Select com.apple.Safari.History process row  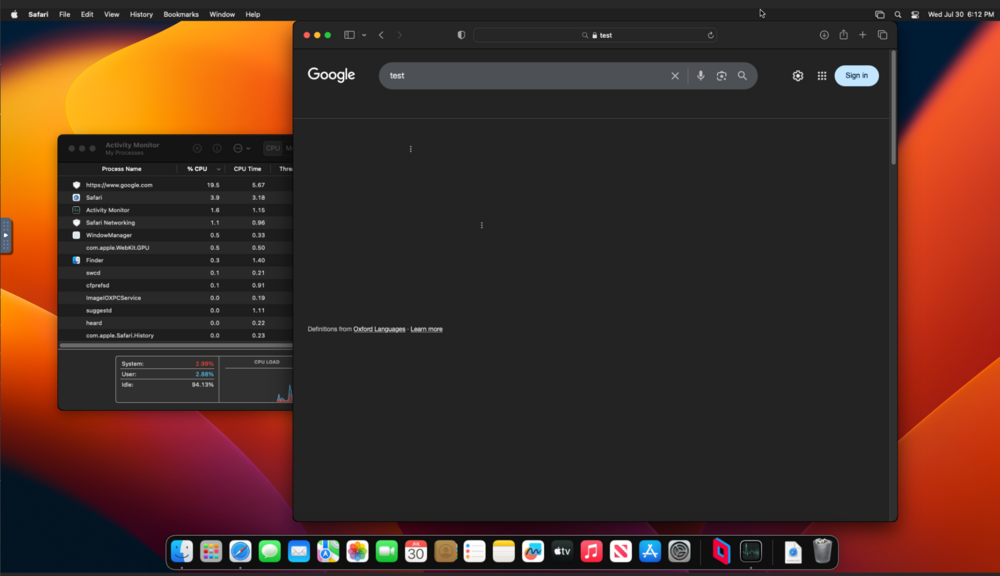(x=175, y=336)
